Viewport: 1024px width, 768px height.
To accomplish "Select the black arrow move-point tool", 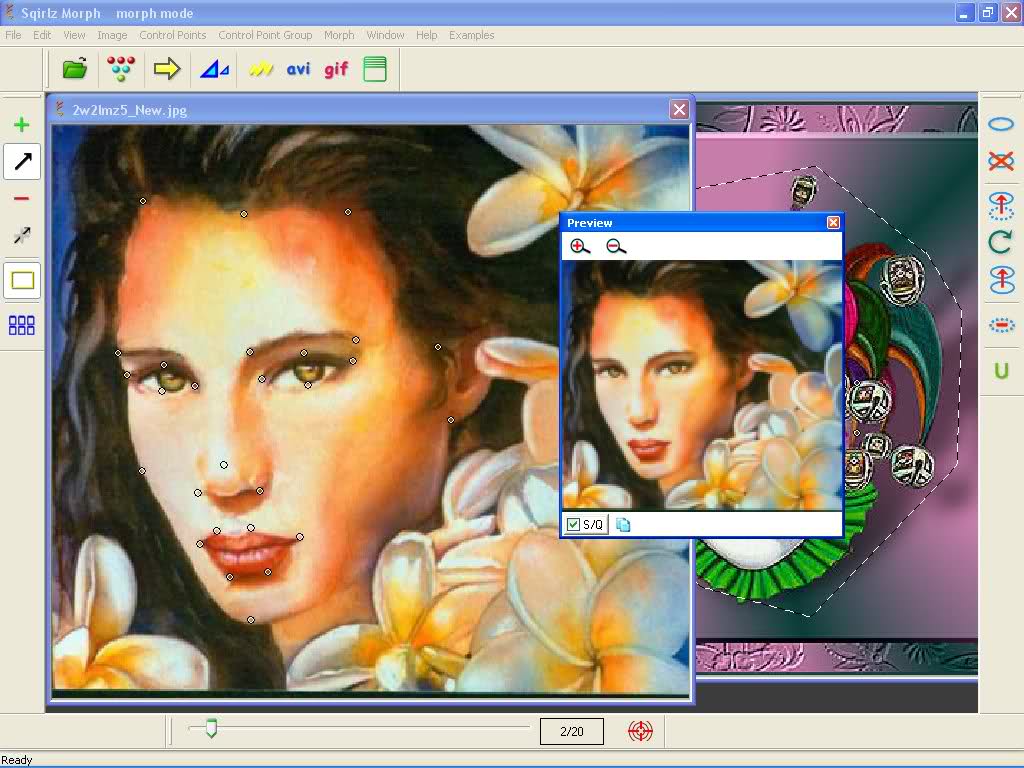I will click(22, 161).
